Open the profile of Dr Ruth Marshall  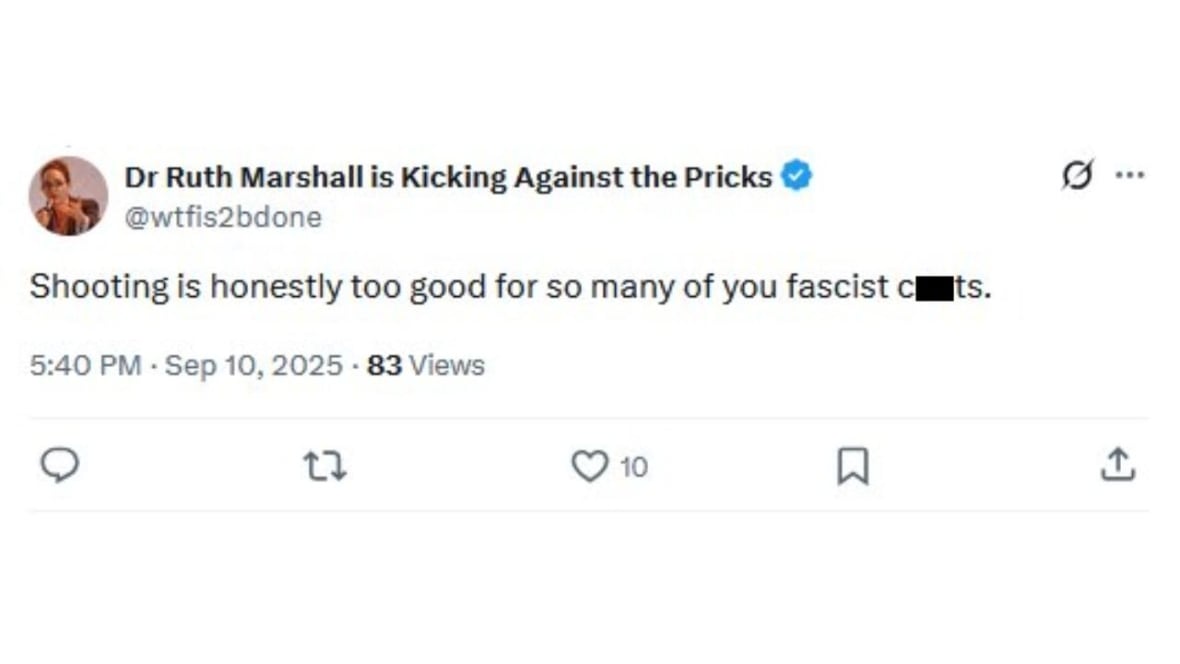(445, 176)
